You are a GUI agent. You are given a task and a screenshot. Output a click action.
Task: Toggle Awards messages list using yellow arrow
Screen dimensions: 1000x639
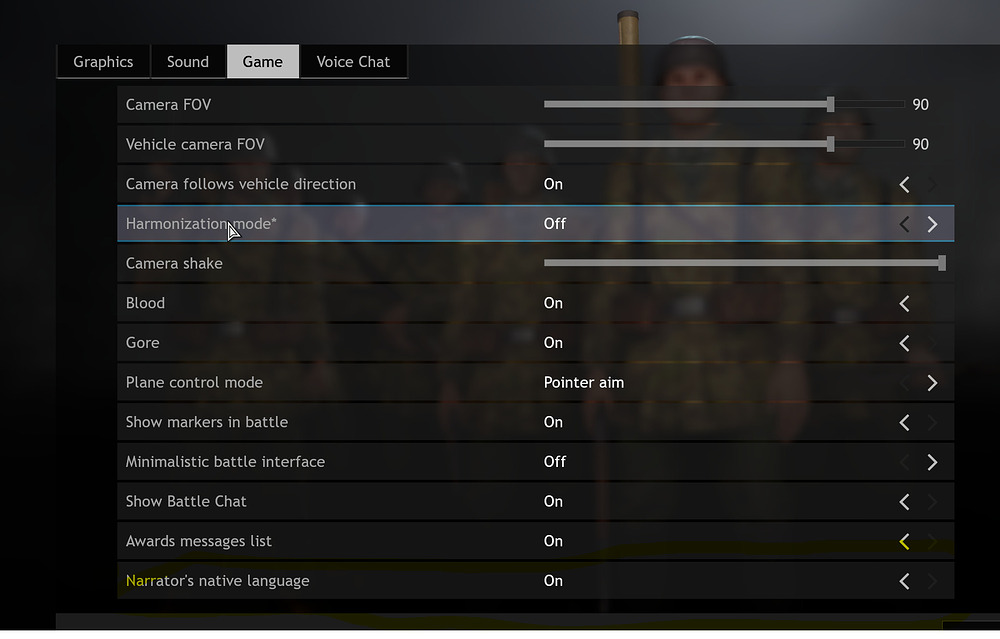coord(904,541)
